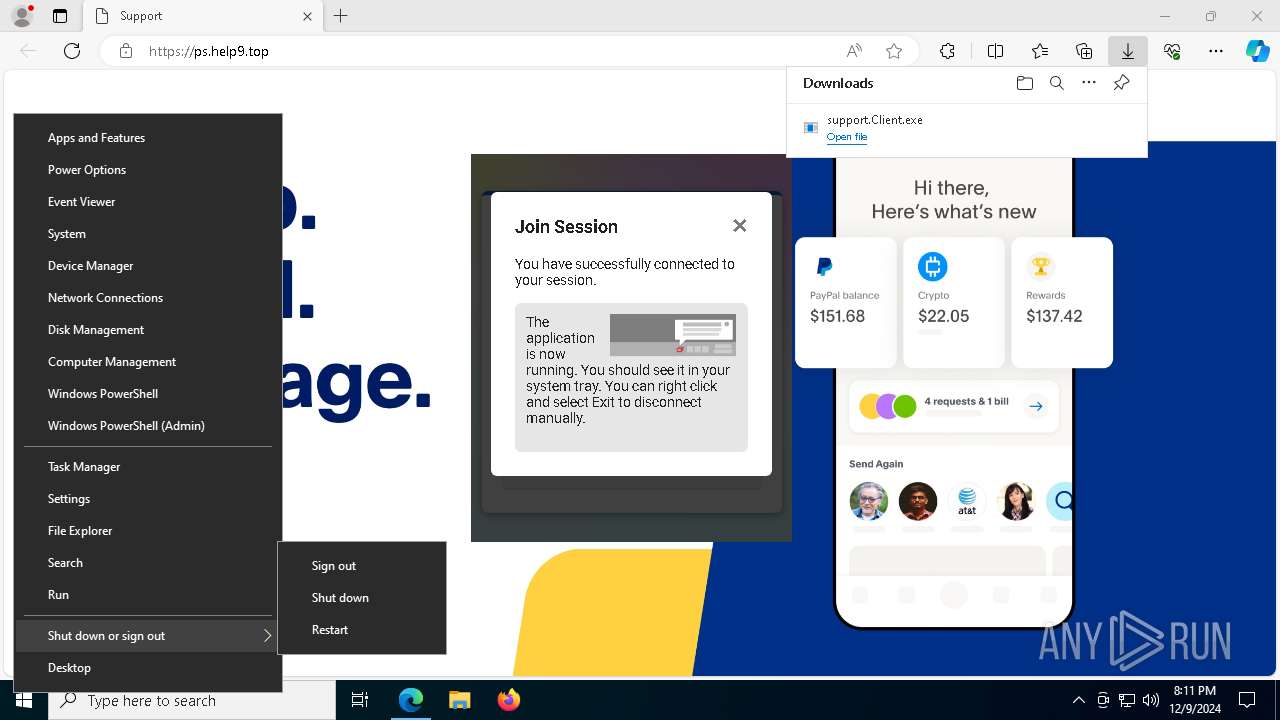Image resolution: width=1280 pixels, height=720 pixels.
Task: Open Browser essentials heart icon
Action: [1172, 51]
